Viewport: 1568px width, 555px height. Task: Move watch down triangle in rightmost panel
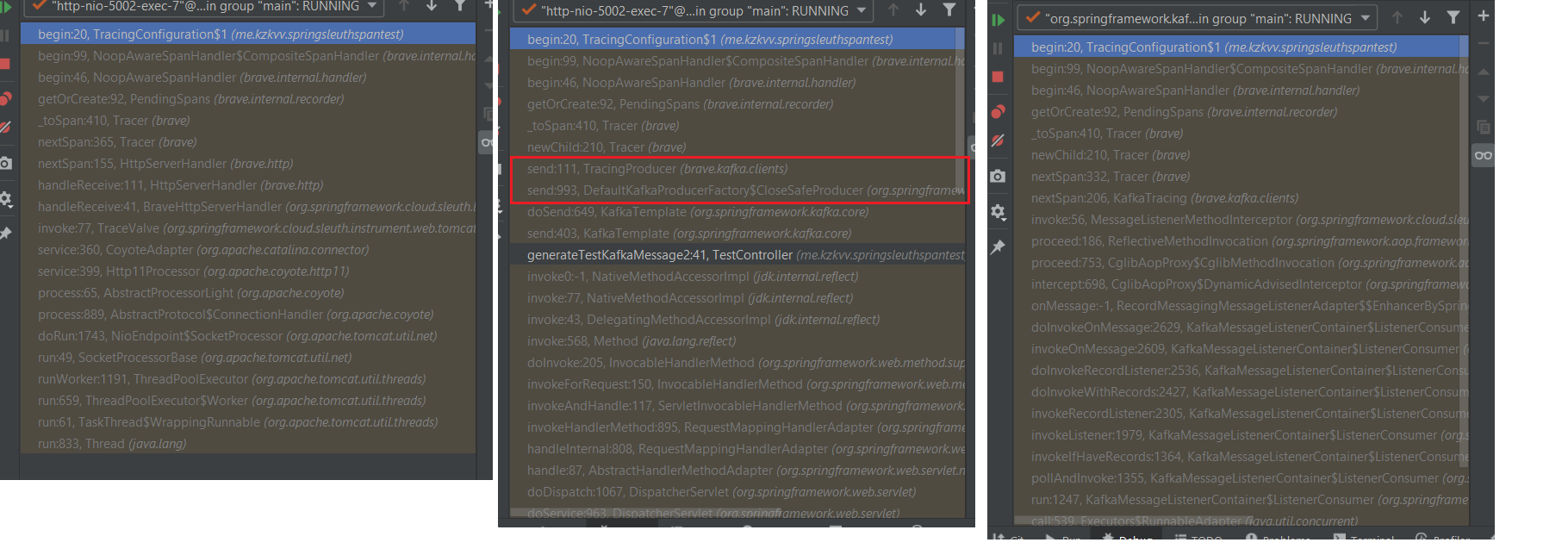tap(1483, 98)
